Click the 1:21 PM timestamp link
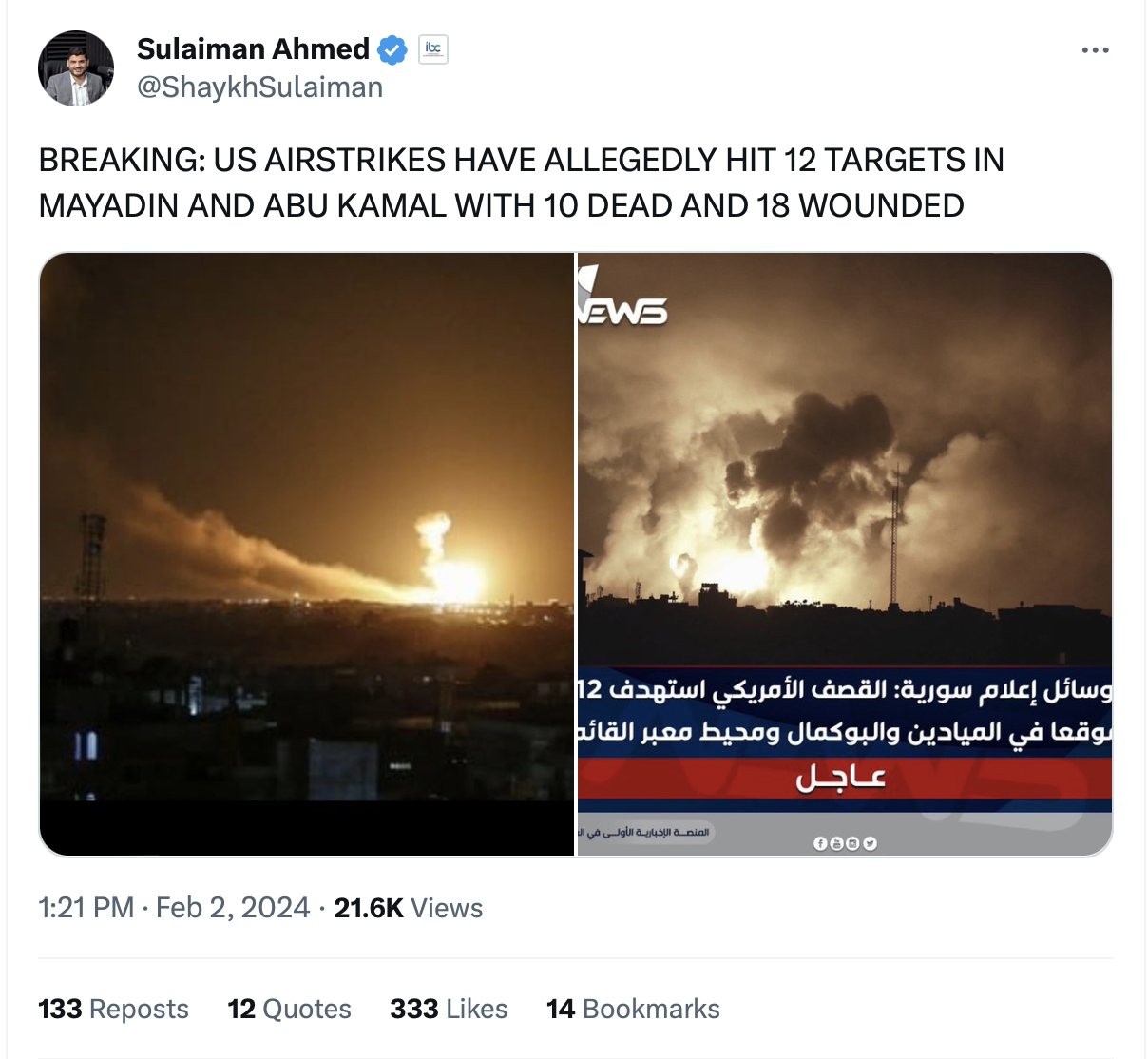 click(x=86, y=908)
